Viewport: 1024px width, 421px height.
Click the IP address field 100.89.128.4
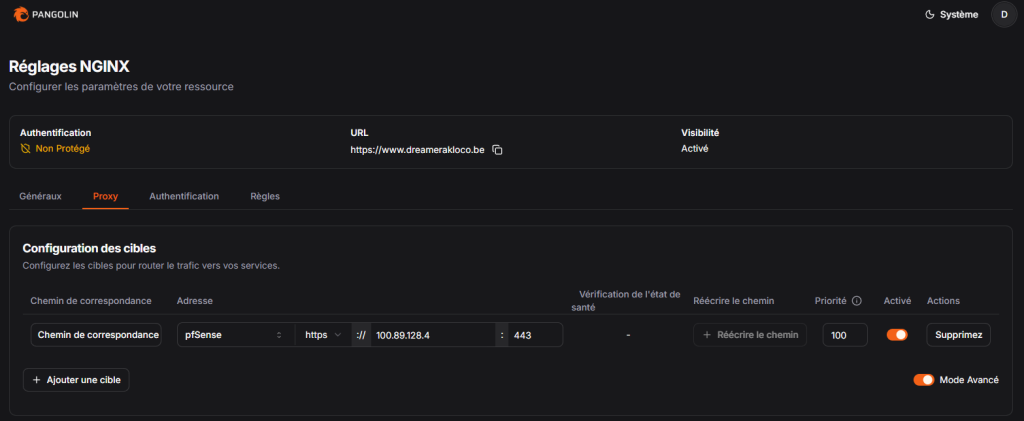point(432,335)
